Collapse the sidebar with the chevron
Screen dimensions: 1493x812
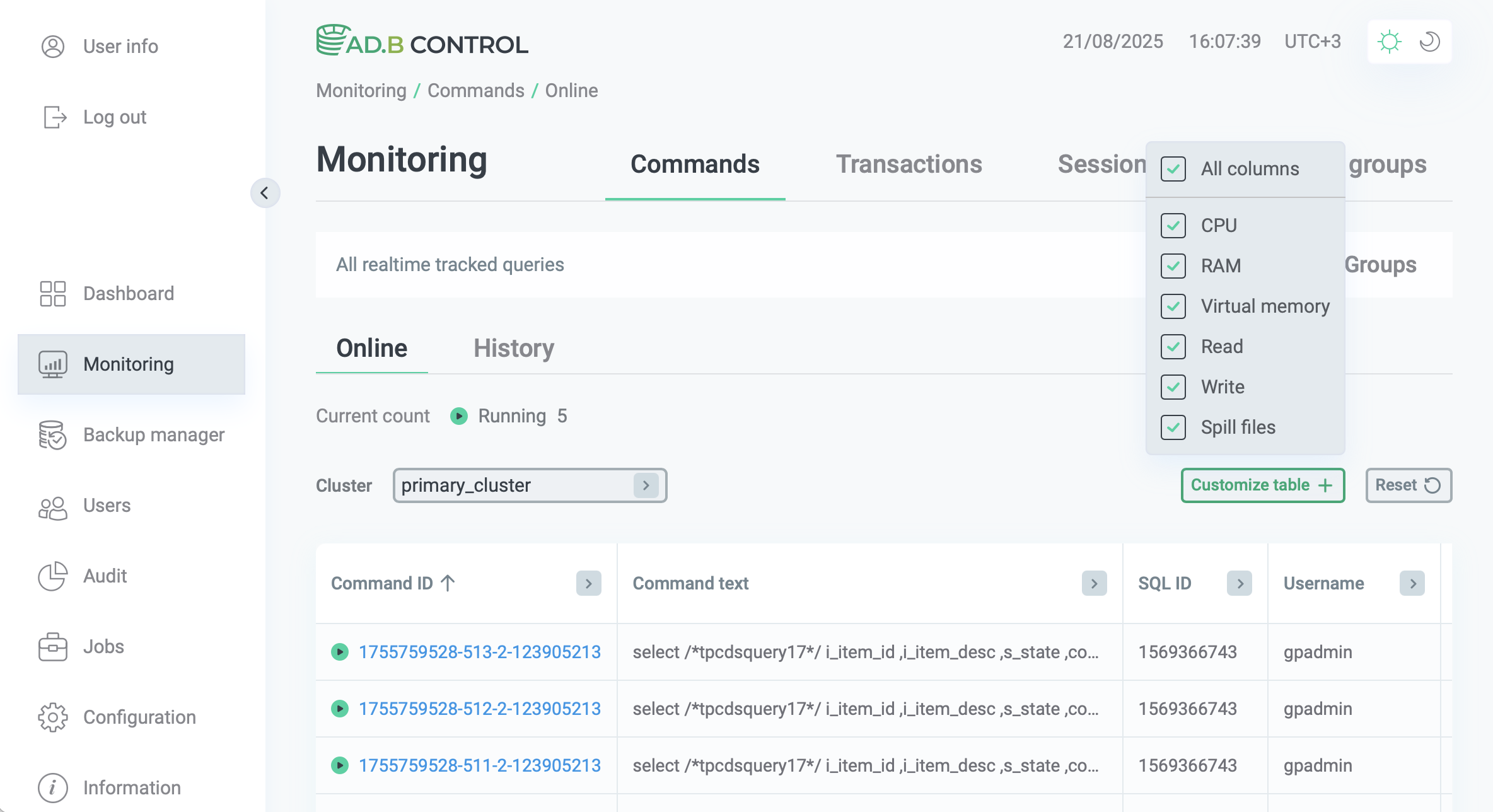pos(265,193)
